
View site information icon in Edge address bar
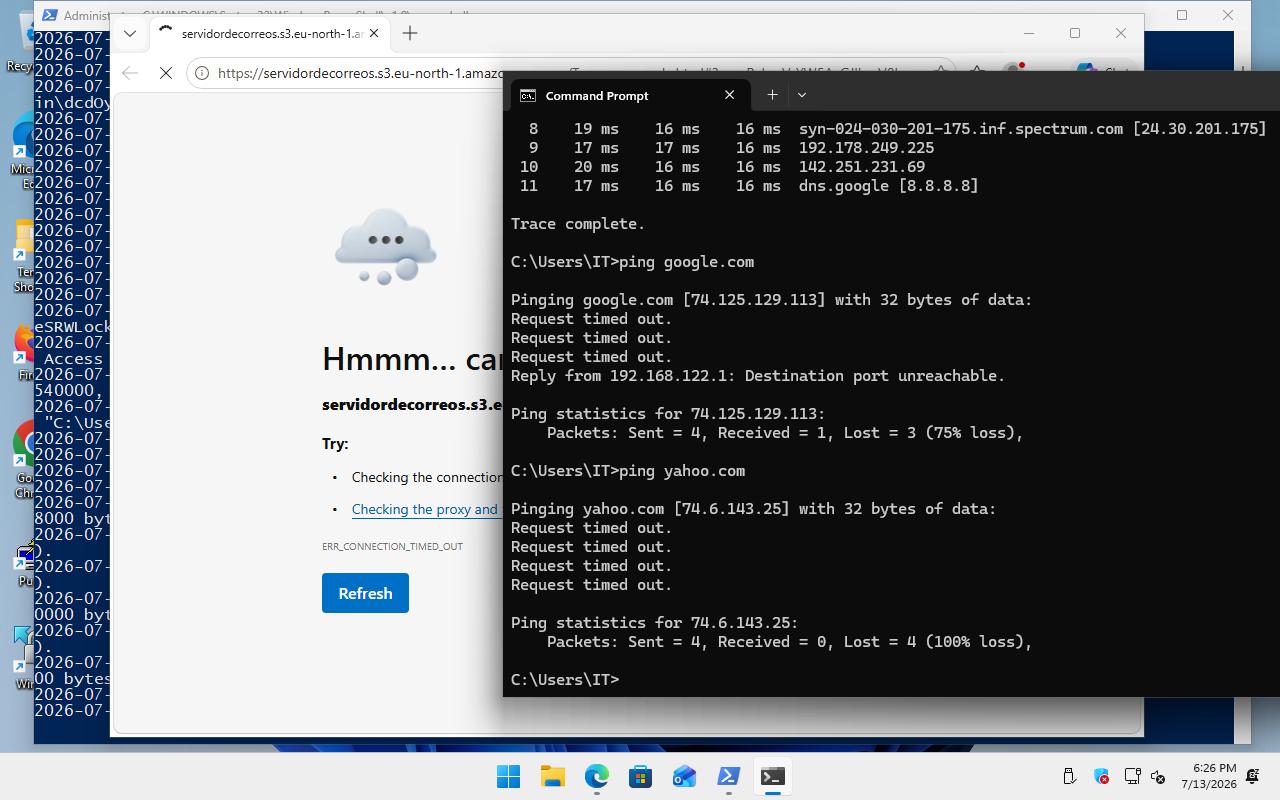pos(202,73)
